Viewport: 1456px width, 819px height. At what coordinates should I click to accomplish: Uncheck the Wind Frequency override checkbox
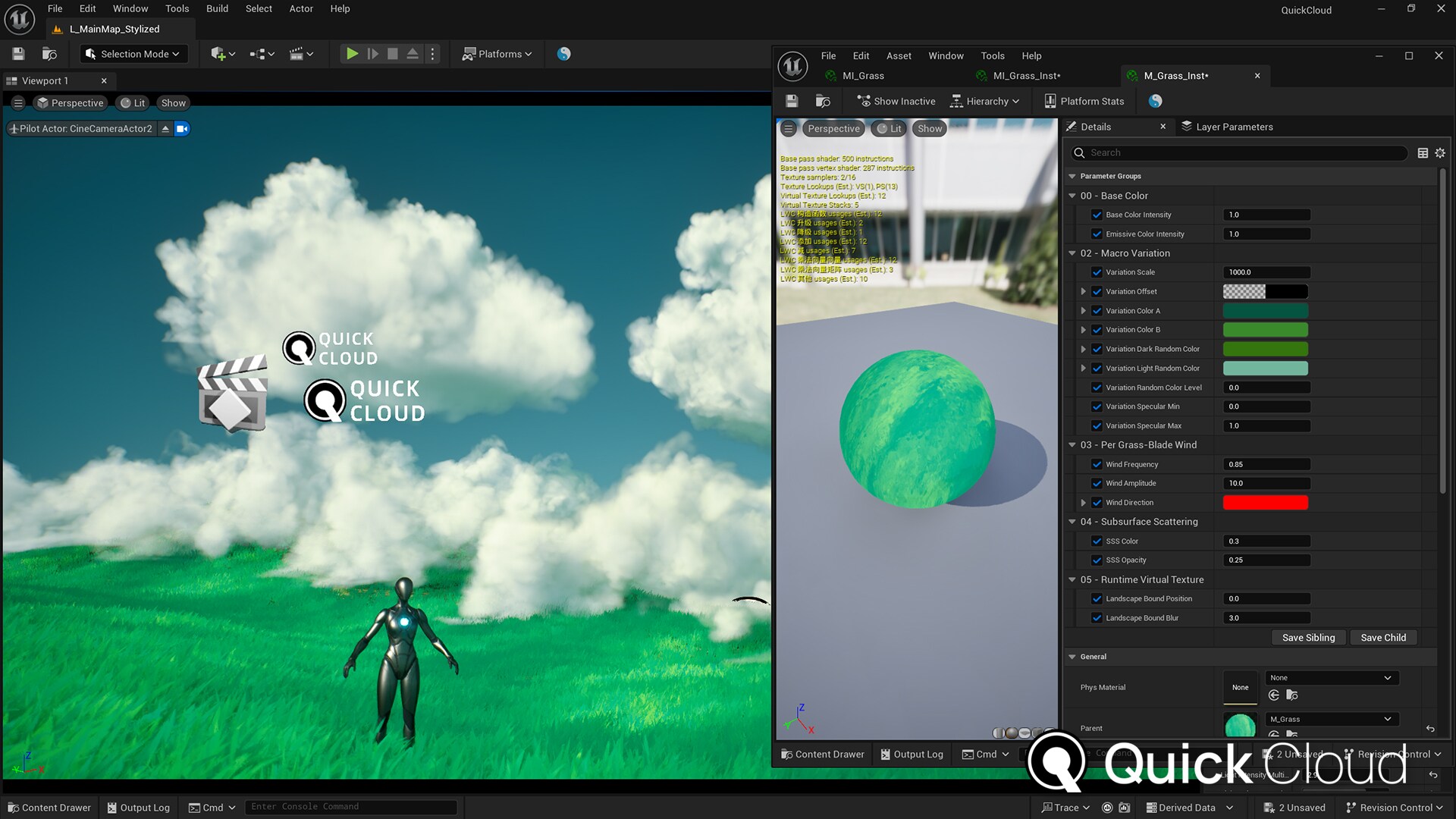[1097, 464]
